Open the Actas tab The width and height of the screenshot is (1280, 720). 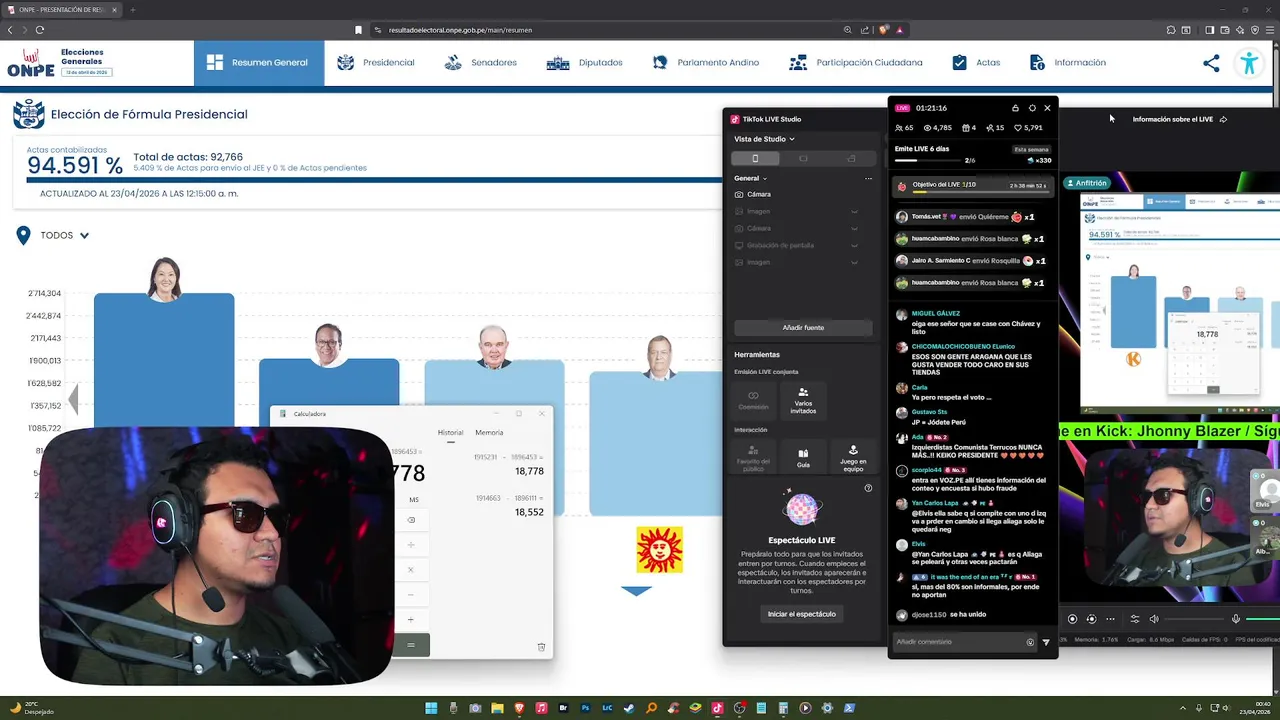[976, 62]
